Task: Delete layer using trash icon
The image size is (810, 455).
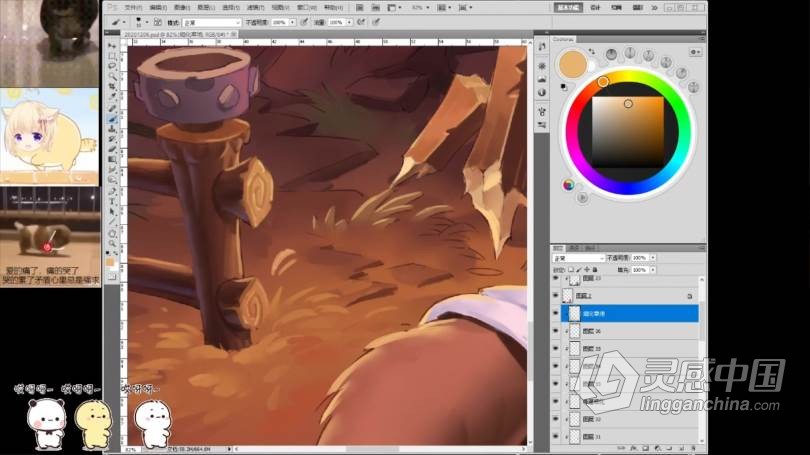Action: [693, 448]
